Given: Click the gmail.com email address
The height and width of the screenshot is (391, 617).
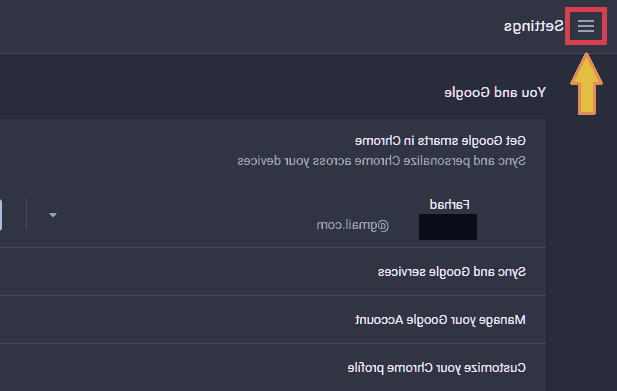Looking at the screenshot, I should (x=353, y=225).
